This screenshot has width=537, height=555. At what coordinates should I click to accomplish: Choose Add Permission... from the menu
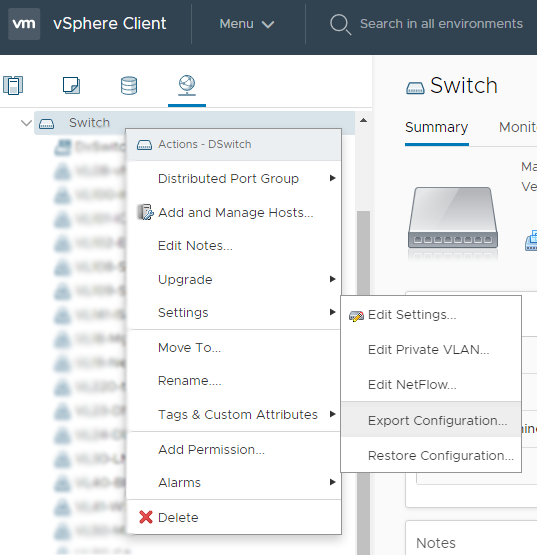(x=234, y=450)
